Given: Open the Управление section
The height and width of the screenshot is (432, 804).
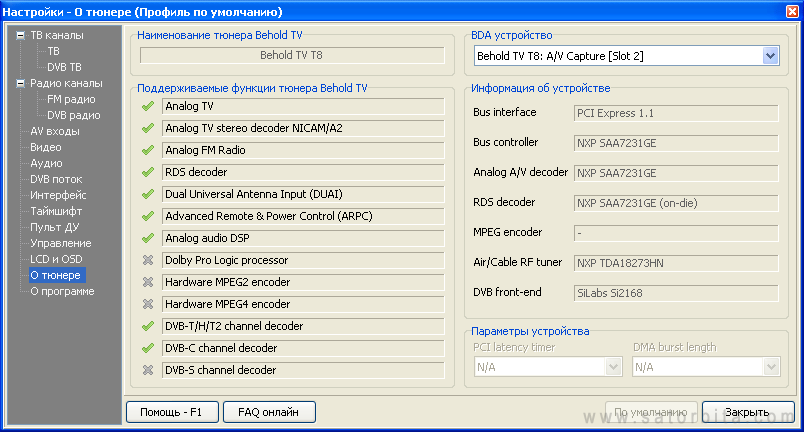Looking at the screenshot, I should pos(61,243).
